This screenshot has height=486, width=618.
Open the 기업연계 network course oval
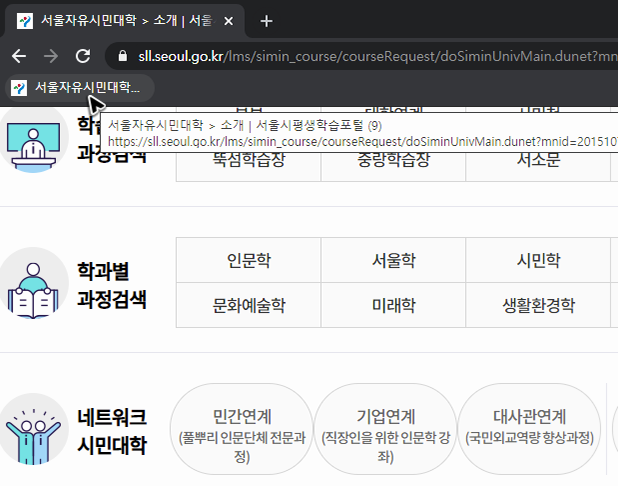click(x=385, y=429)
